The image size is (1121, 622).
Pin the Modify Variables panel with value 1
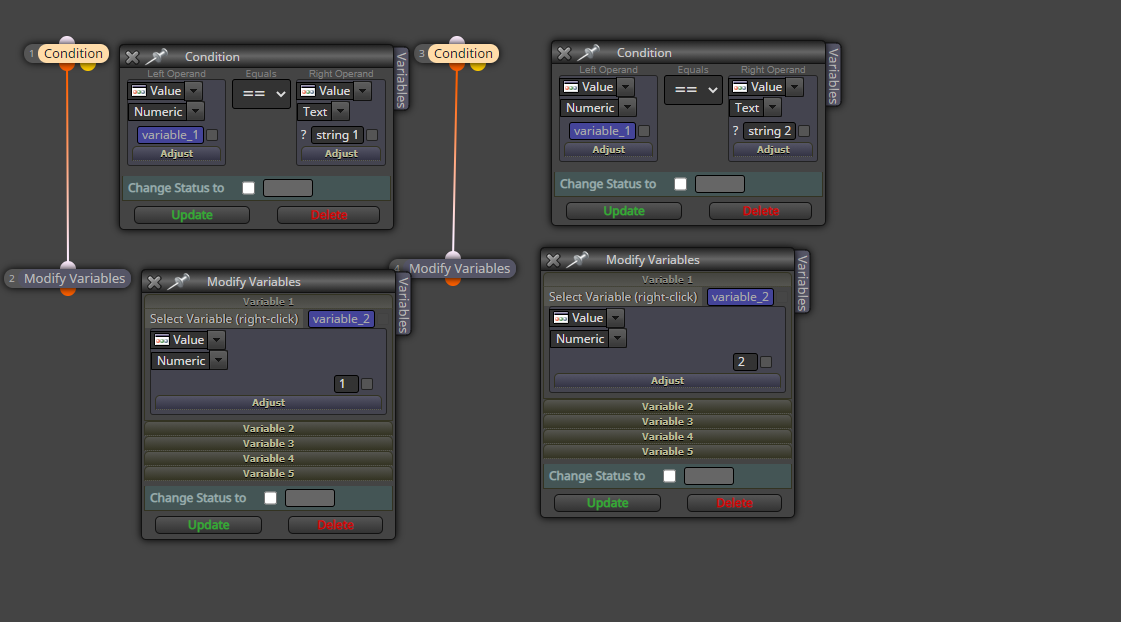(178, 282)
